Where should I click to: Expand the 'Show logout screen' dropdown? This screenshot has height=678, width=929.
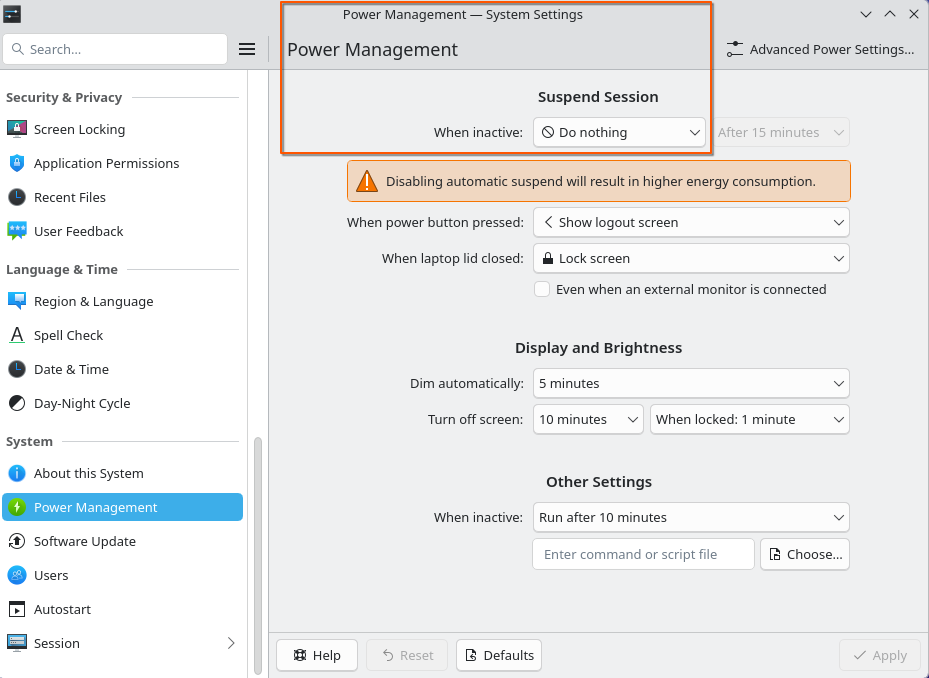[690, 222]
